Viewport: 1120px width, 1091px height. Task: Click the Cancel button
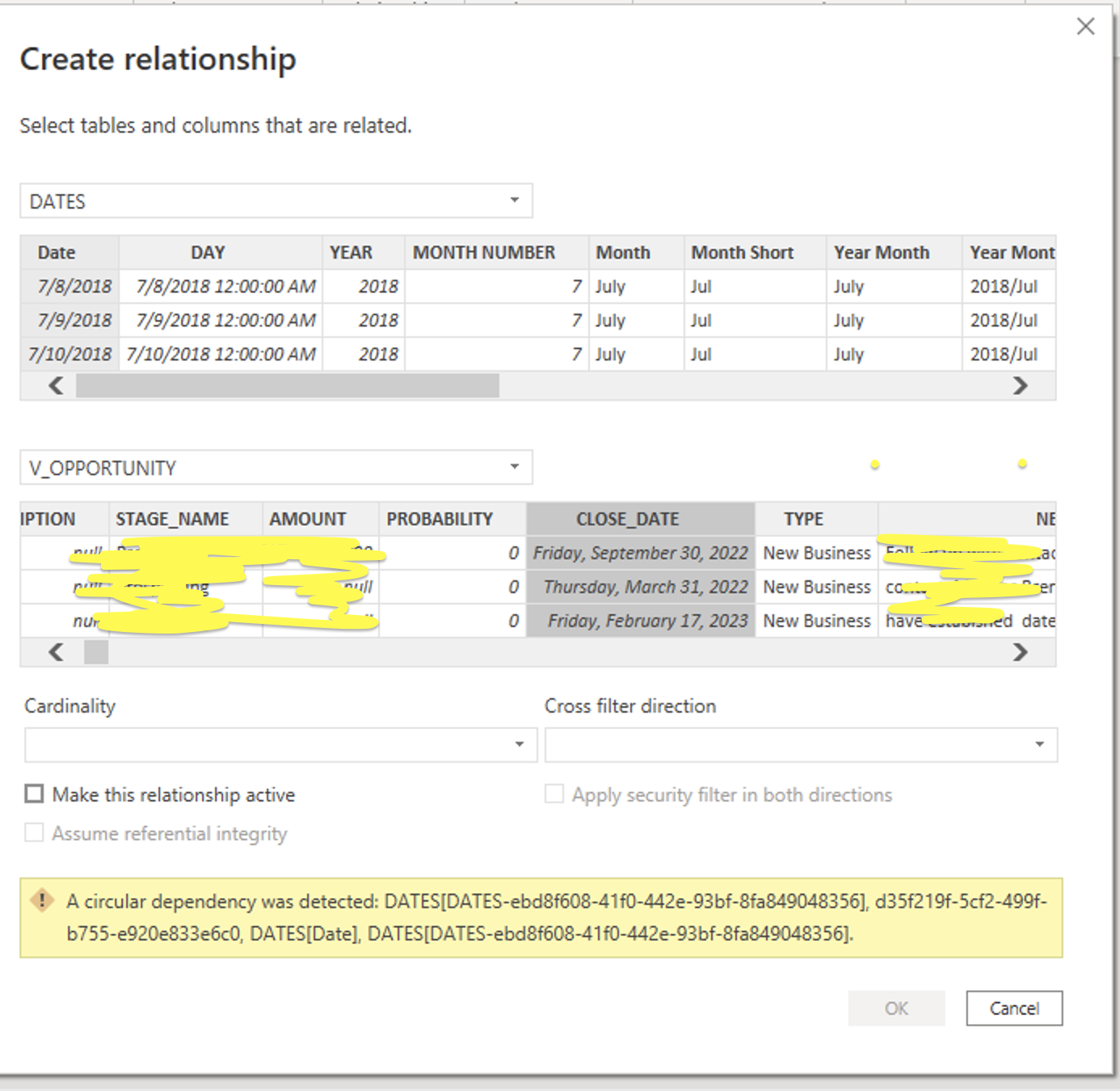[x=1014, y=1008]
